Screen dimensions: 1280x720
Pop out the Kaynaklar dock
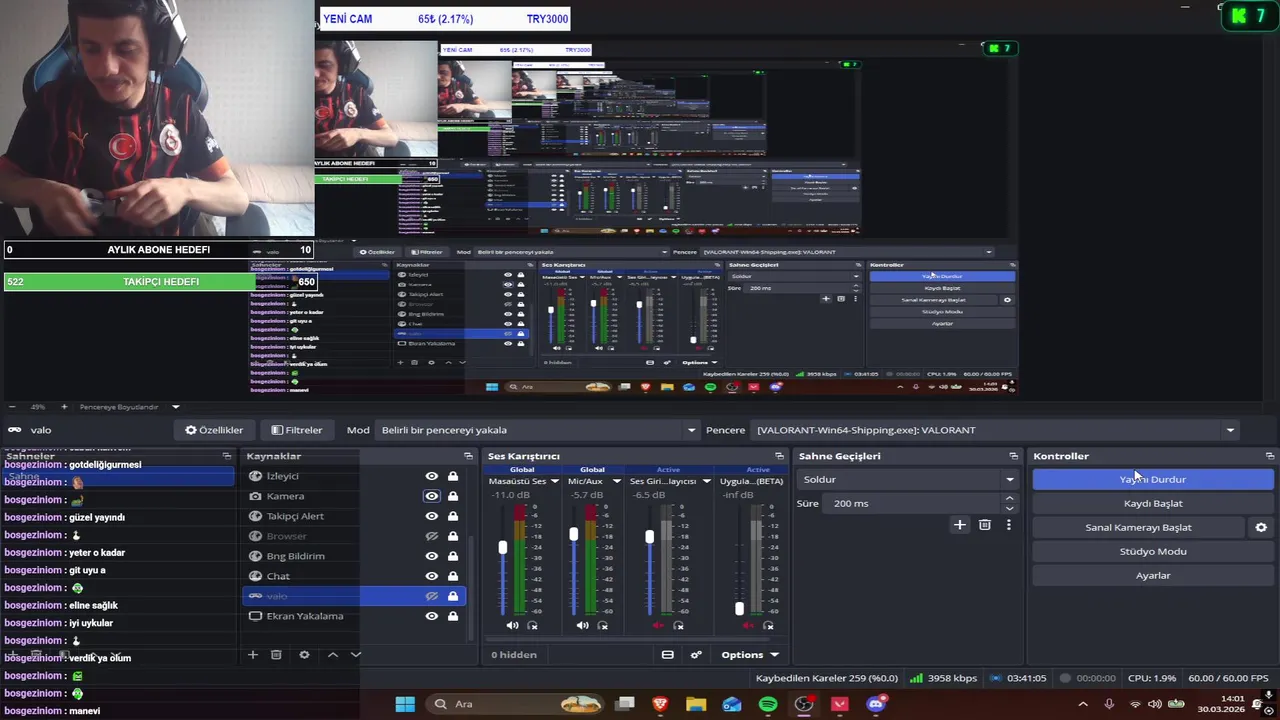(x=468, y=456)
